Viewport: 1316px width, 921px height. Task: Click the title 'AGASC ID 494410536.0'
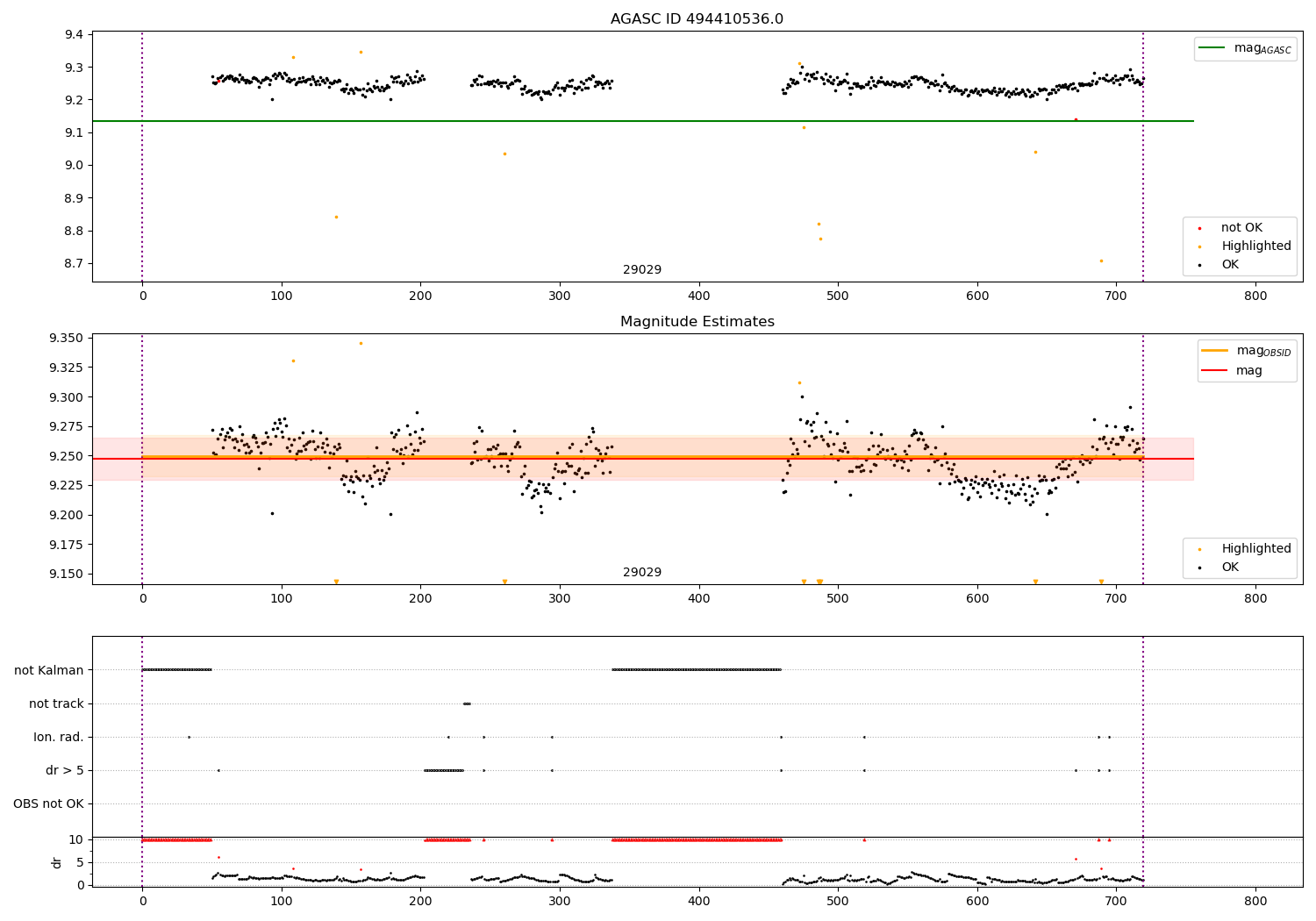click(x=697, y=19)
